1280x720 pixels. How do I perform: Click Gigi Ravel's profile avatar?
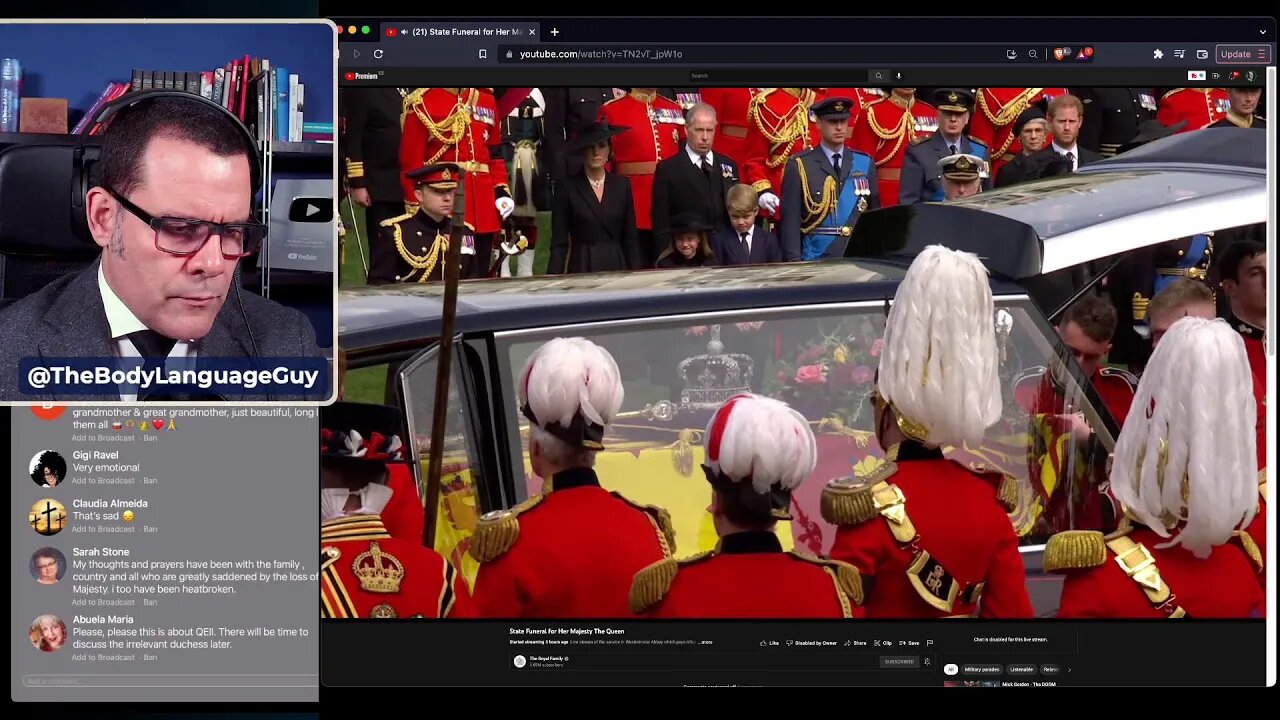[47, 468]
